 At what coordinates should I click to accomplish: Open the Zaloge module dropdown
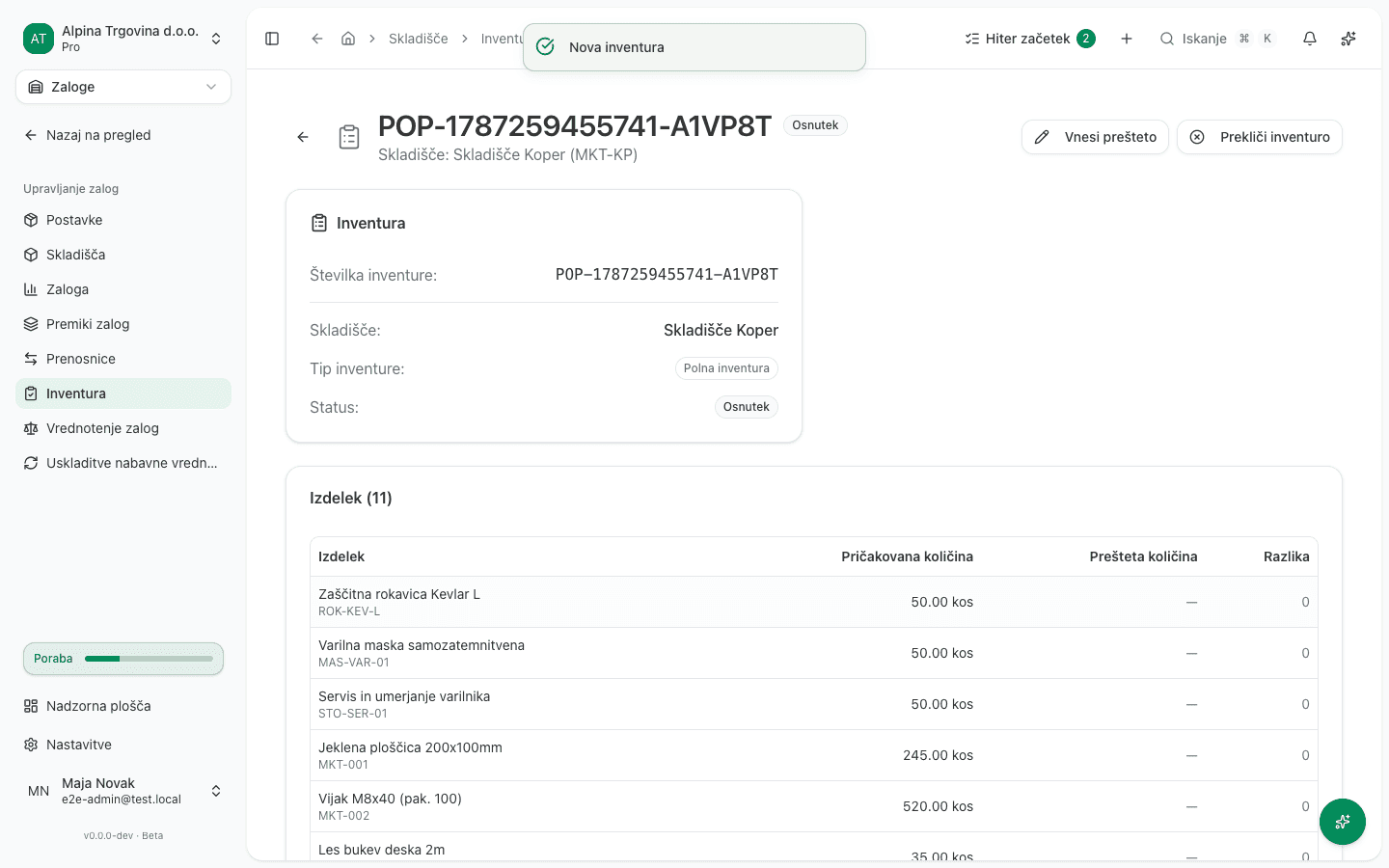pos(123,87)
